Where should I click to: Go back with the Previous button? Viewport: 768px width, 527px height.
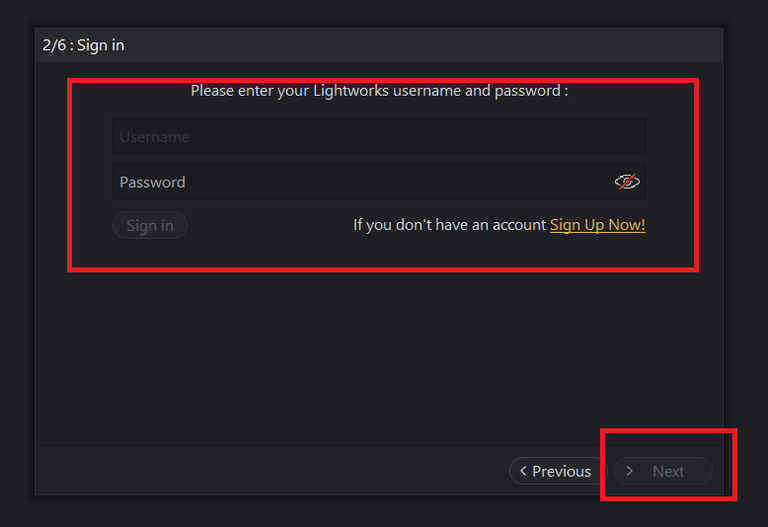[556, 471]
